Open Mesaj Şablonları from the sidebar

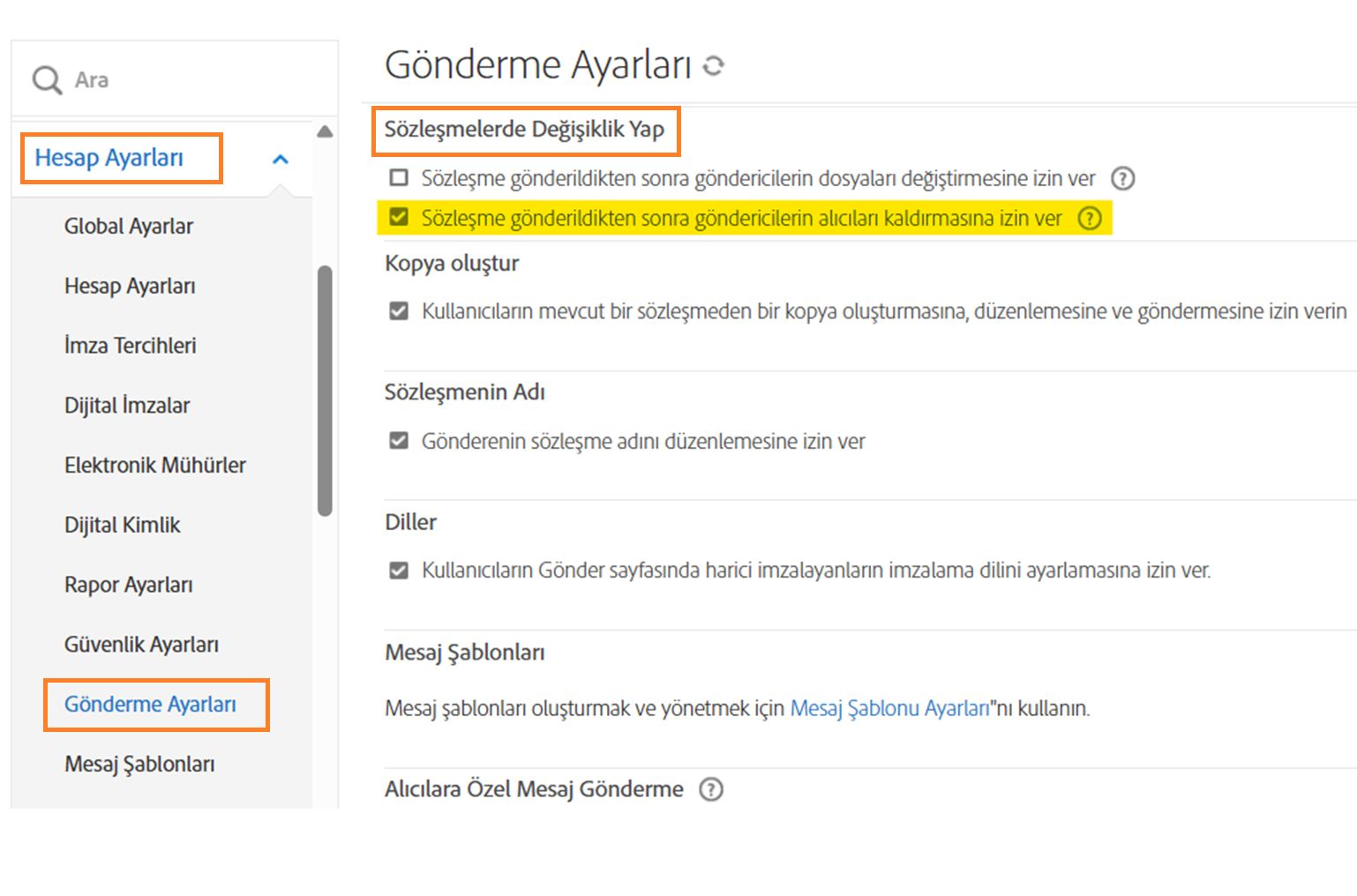tap(139, 764)
